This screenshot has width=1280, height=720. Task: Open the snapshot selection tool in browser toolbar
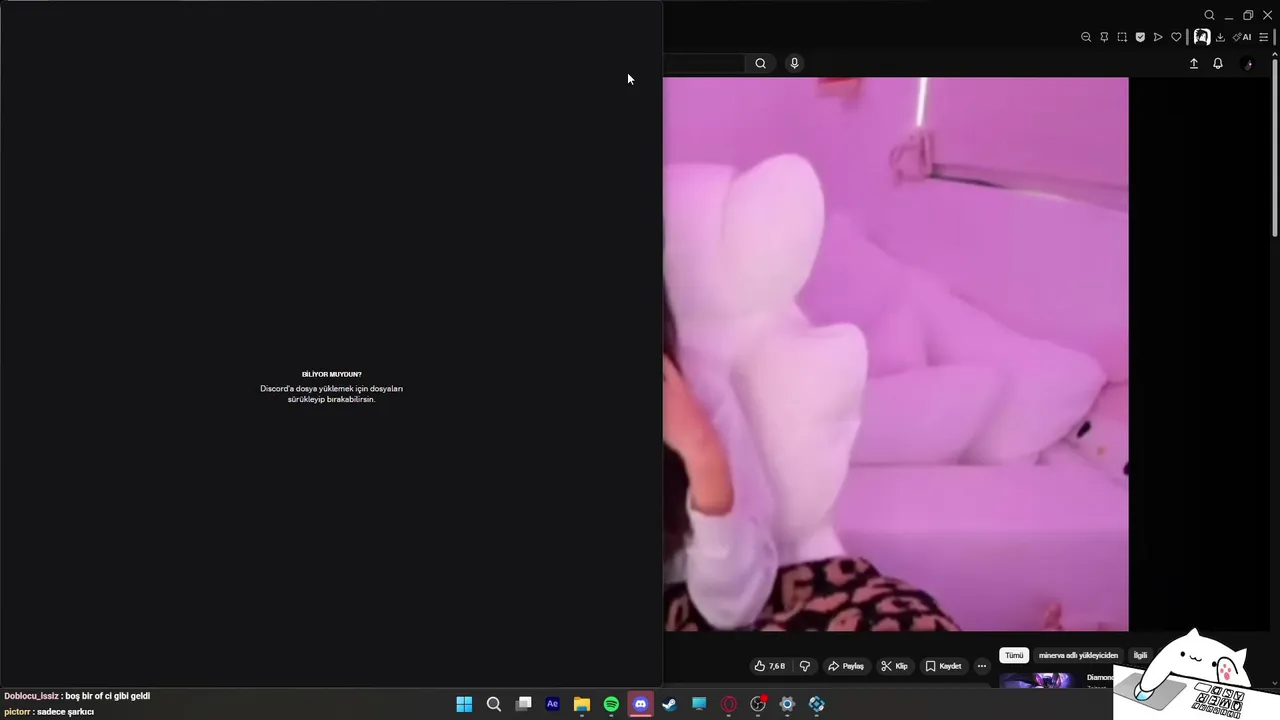pos(1122,37)
